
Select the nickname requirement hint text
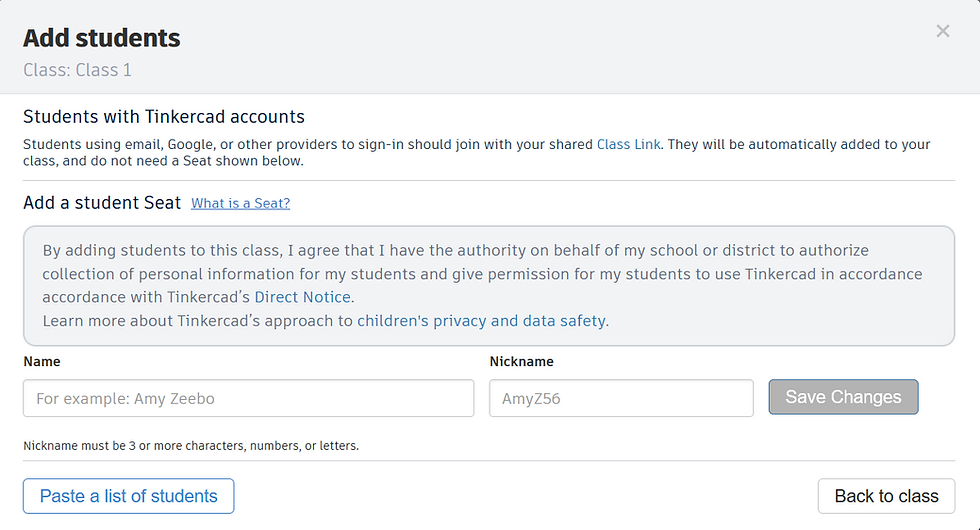pyautogui.click(x=191, y=446)
